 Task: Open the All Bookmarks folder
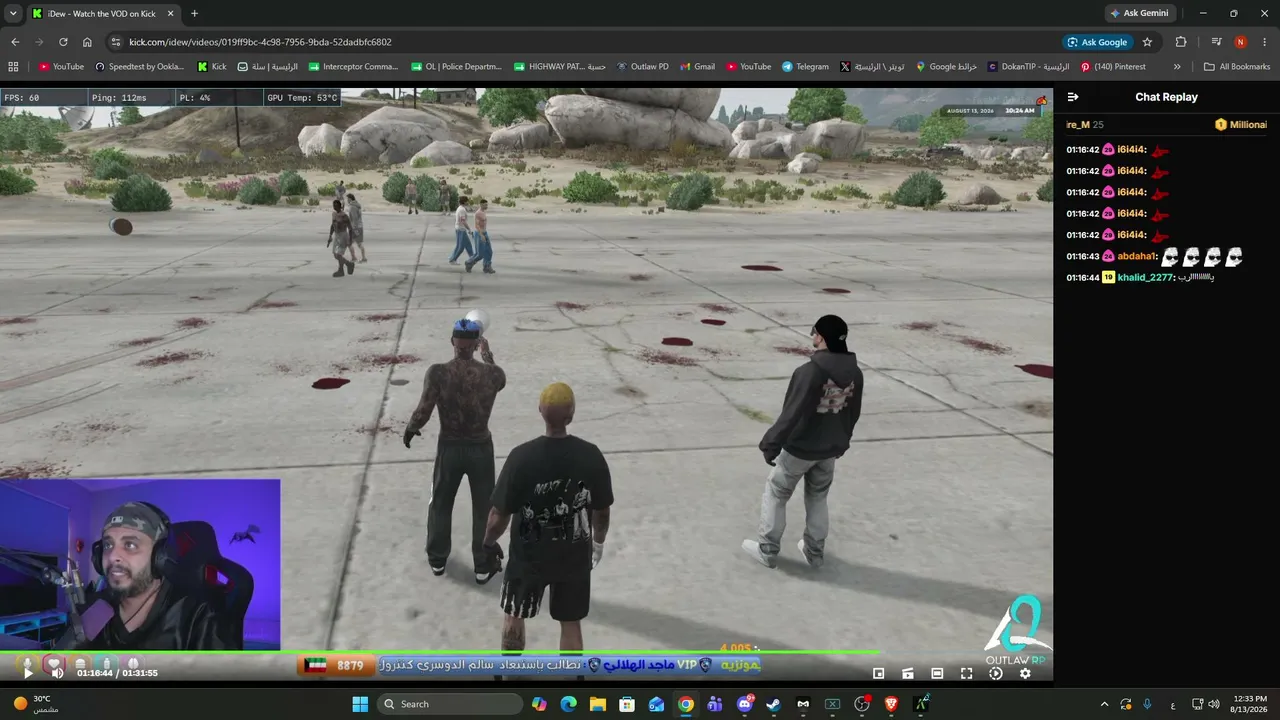click(1237, 67)
